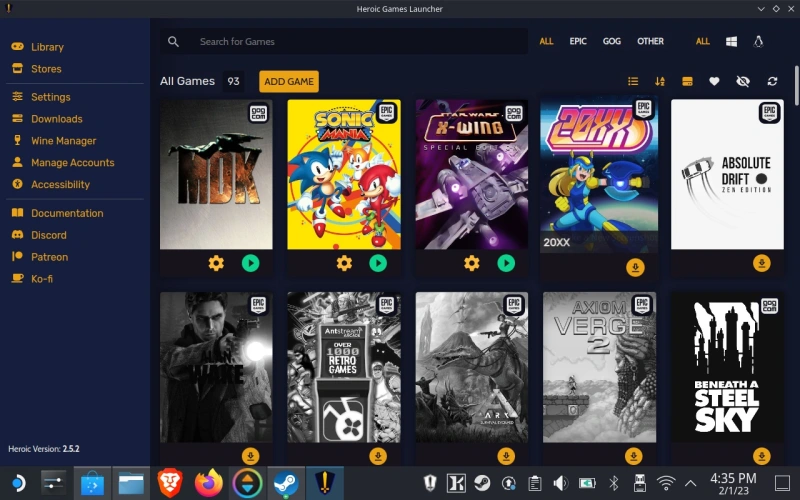The image size is (800, 500).
Task: Open settings gear for Sonic Mania
Action: coord(344,263)
